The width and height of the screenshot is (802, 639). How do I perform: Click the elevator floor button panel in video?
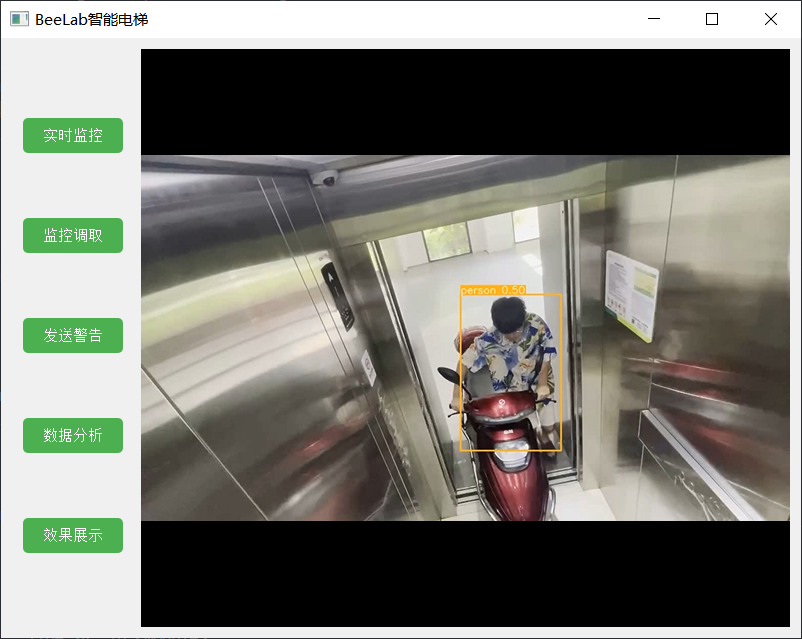coord(338,296)
